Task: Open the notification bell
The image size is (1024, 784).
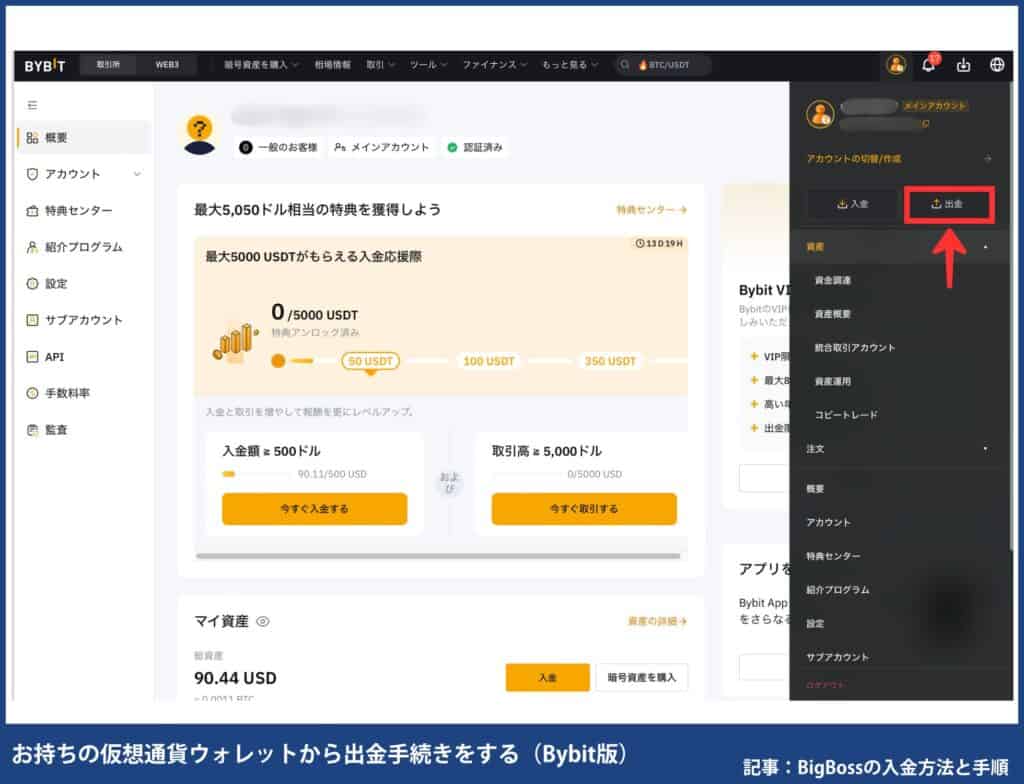Action: pyautogui.click(x=930, y=65)
